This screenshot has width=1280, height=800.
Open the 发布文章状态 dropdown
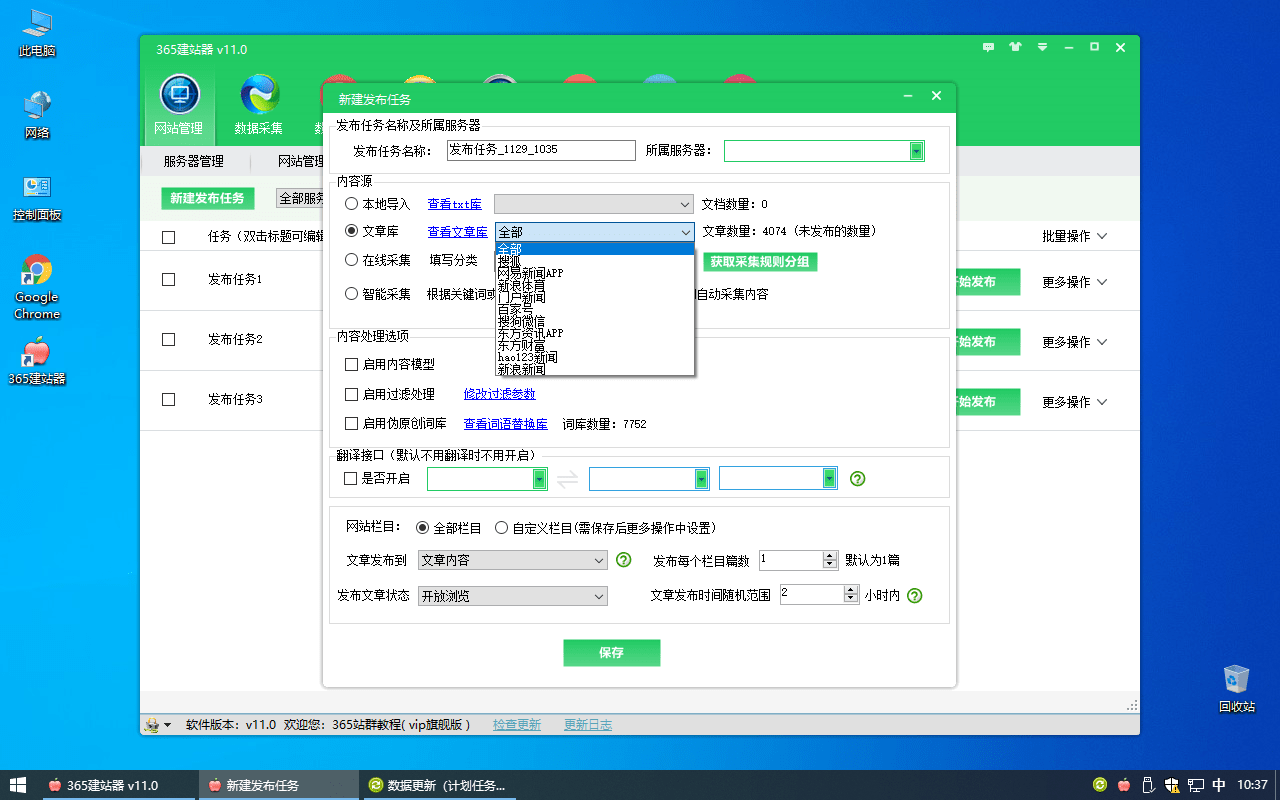513,596
